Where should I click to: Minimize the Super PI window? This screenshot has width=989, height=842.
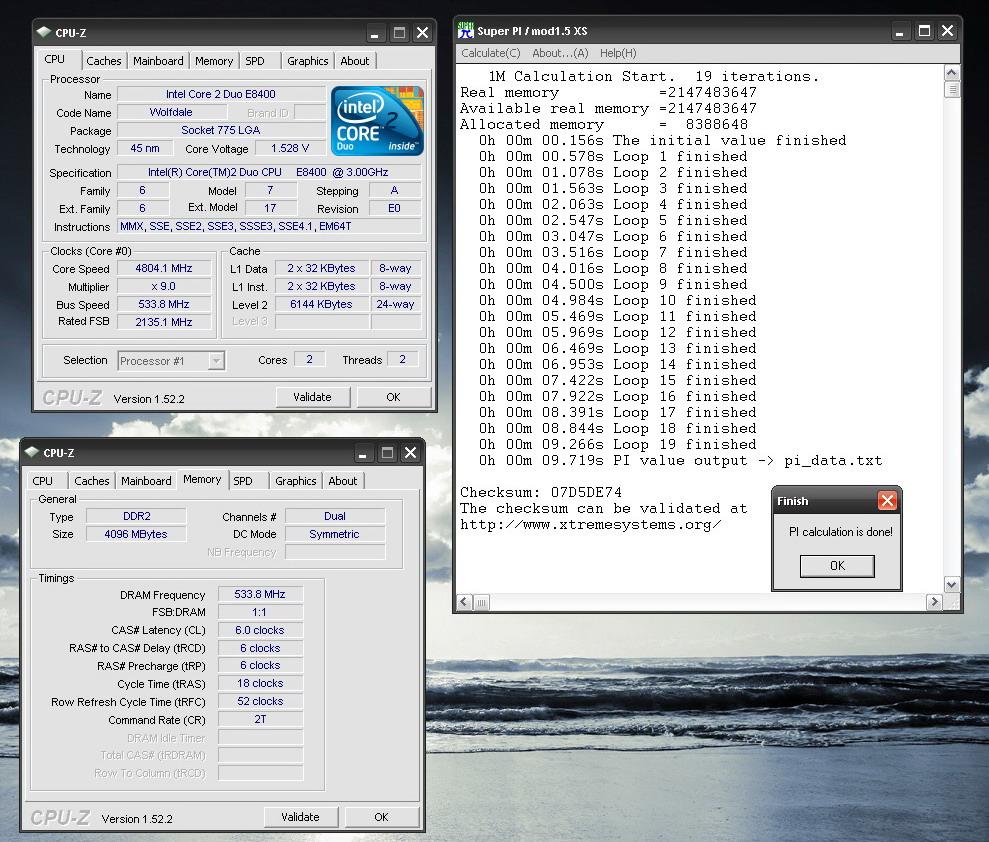(x=899, y=31)
